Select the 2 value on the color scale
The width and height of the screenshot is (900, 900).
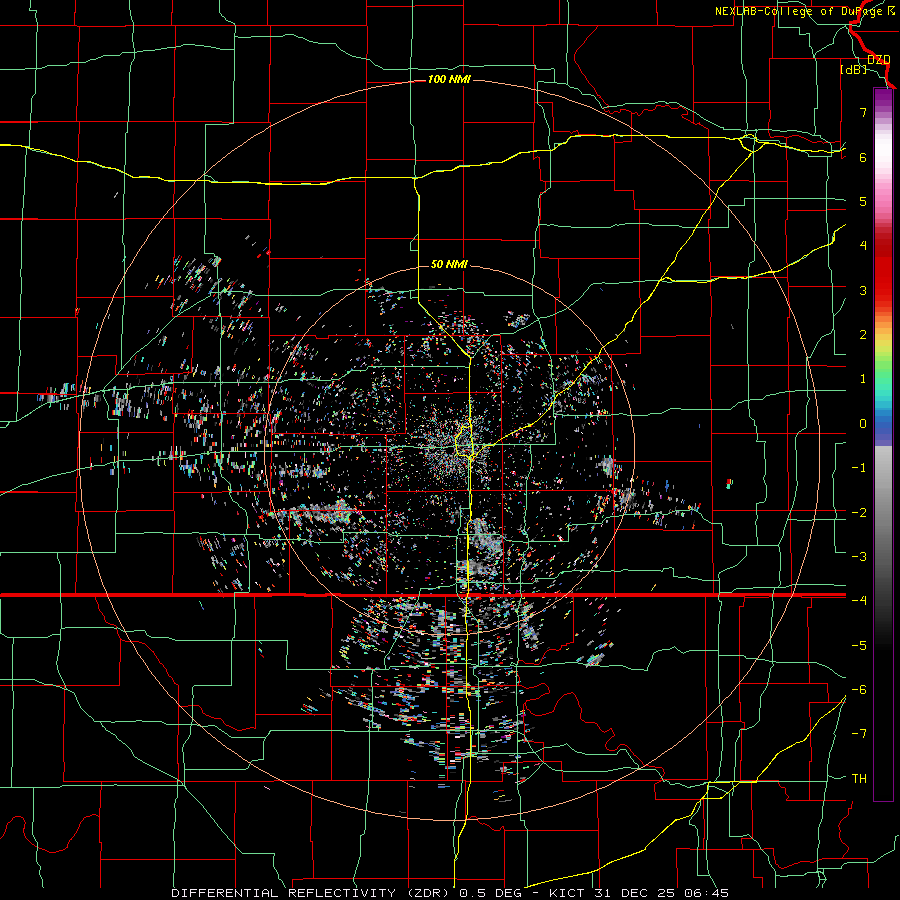click(863, 335)
